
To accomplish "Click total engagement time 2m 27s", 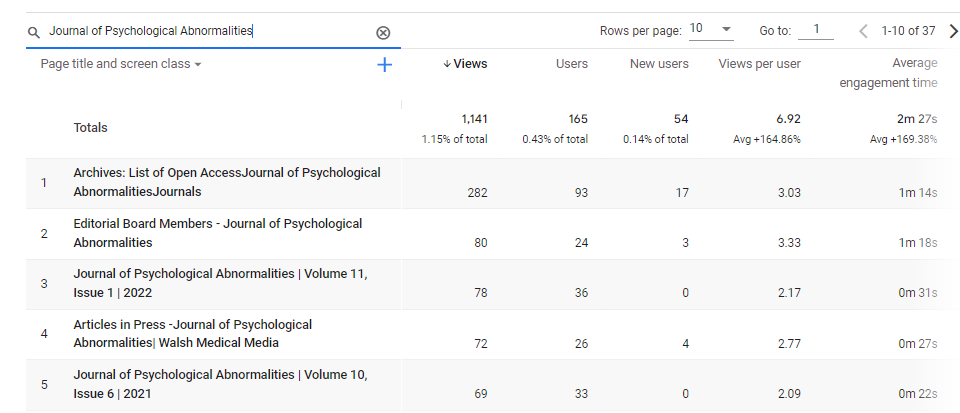I will [917, 119].
